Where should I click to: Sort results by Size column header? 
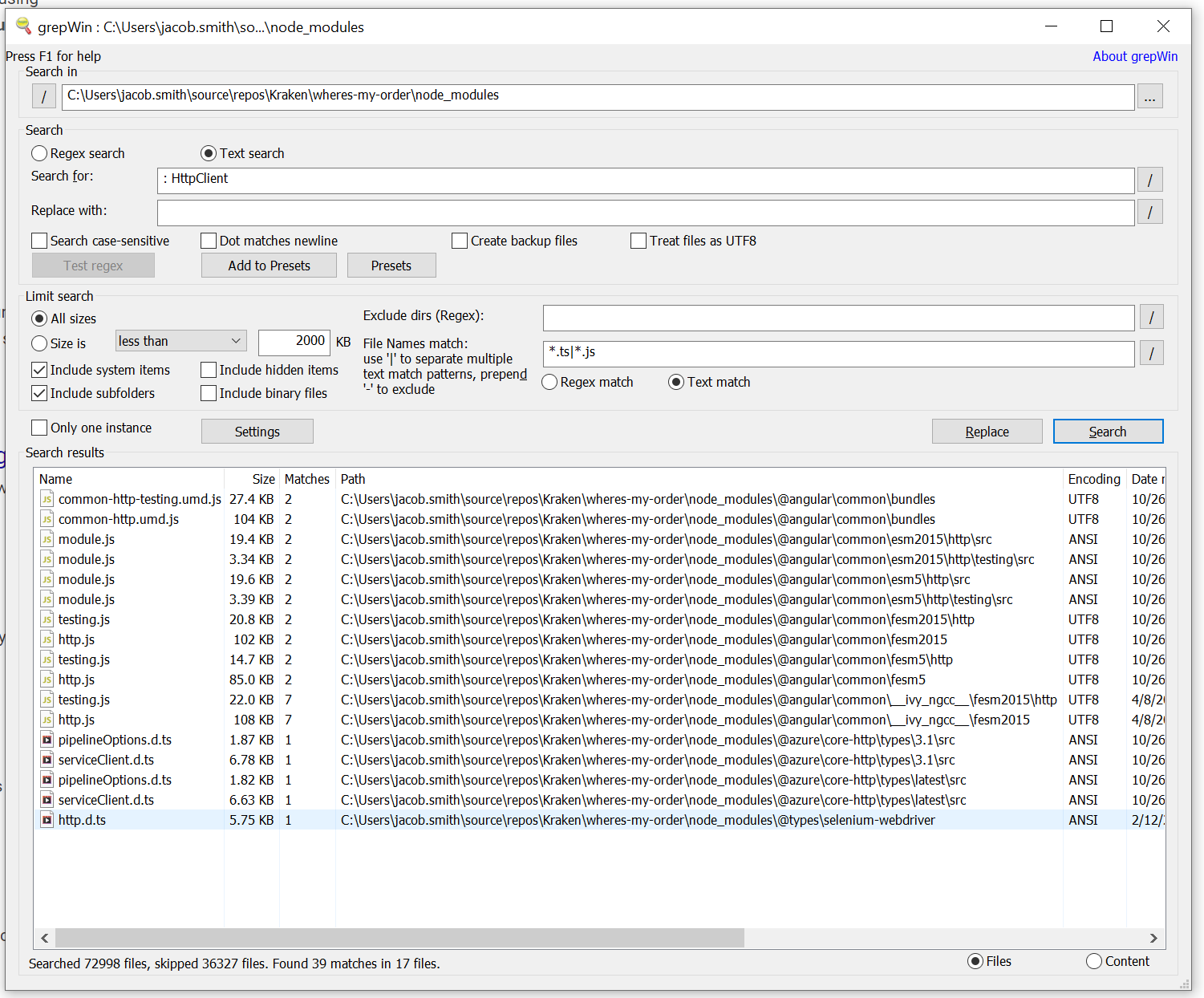[x=252, y=479]
